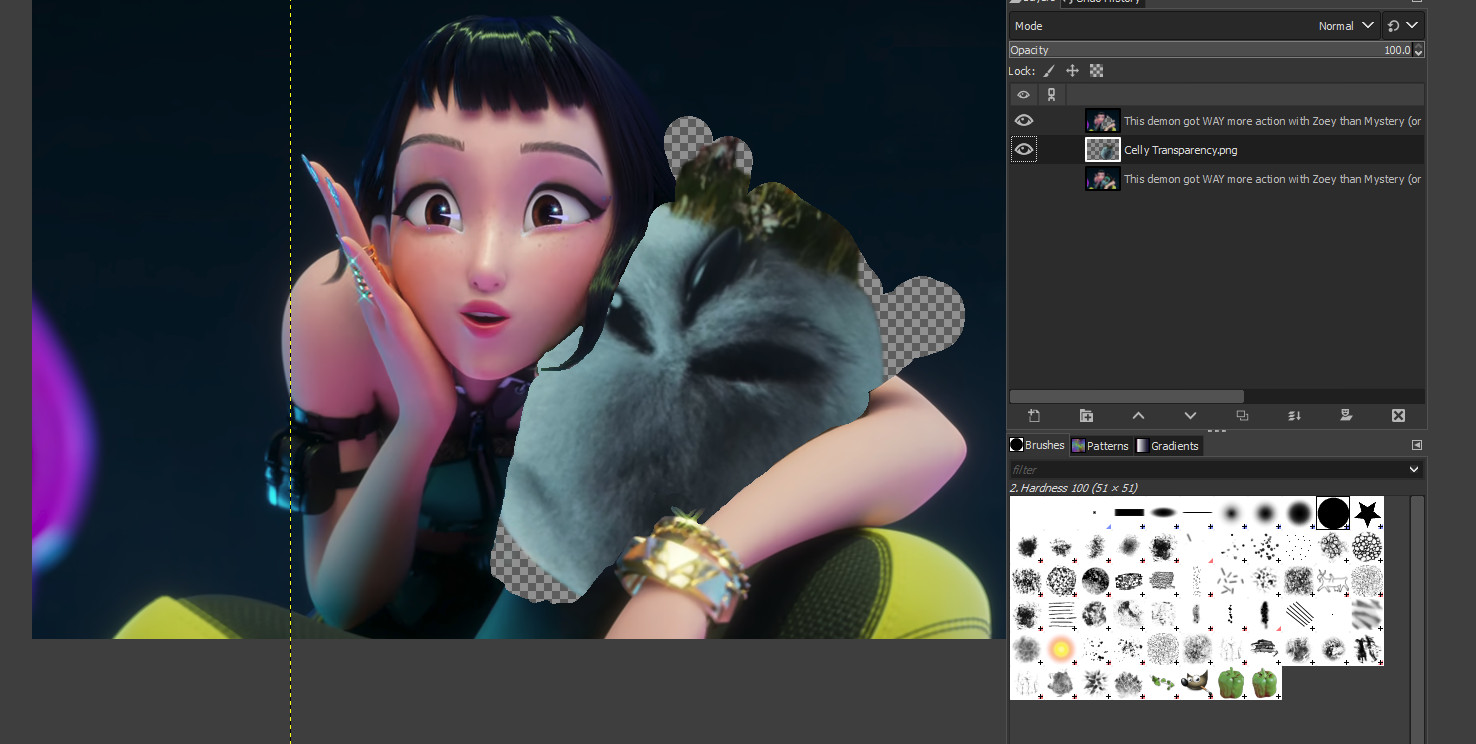Screen dimensions: 1476x744
Task: Raise the selected layer one step
Action: 1138,416
